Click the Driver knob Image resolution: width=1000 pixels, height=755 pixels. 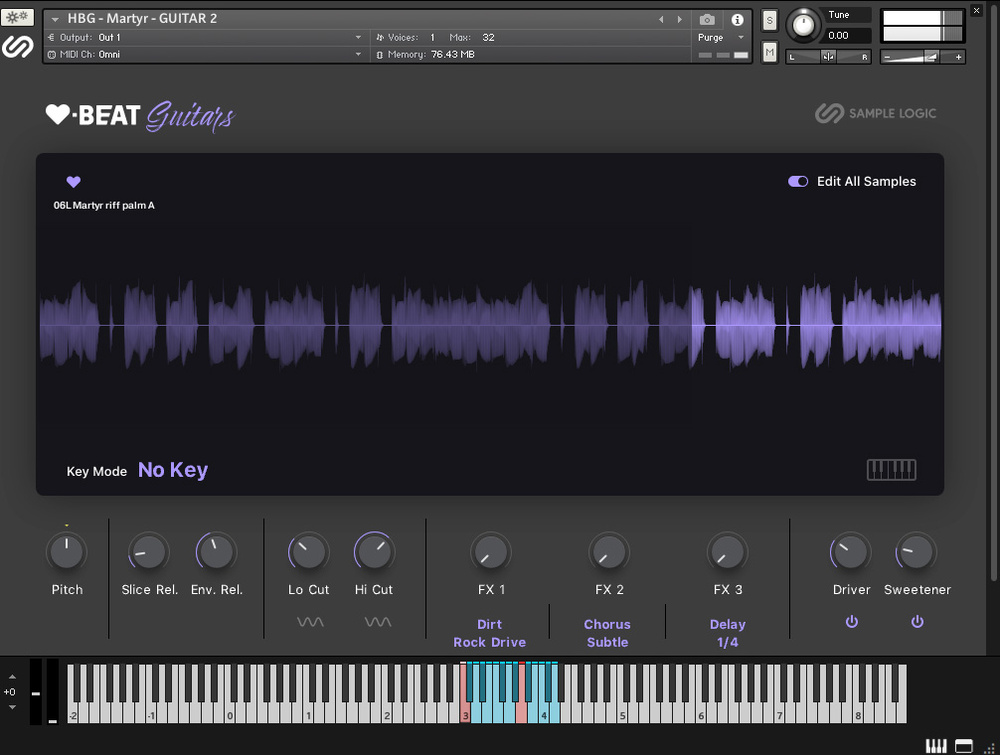point(850,552)
